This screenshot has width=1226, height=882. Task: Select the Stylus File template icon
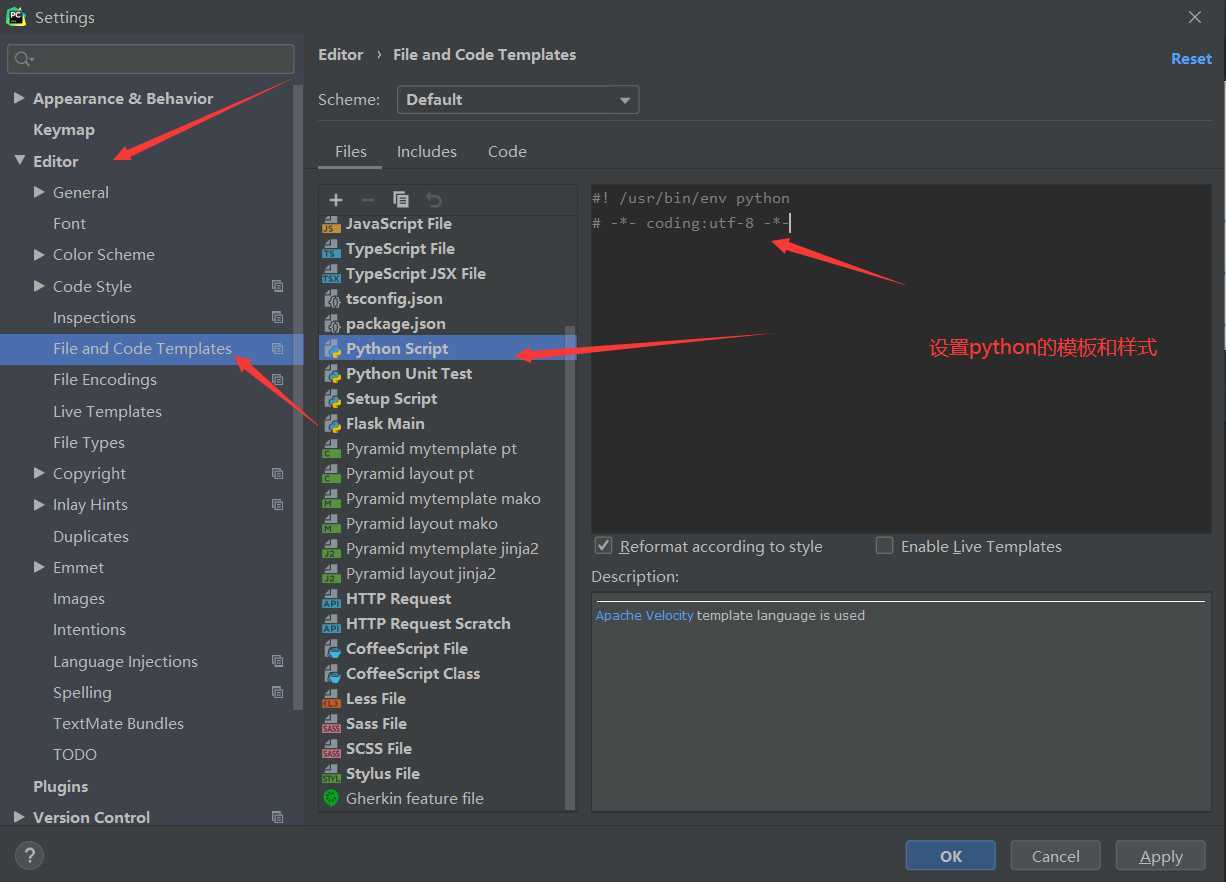(x=331, y=774)
